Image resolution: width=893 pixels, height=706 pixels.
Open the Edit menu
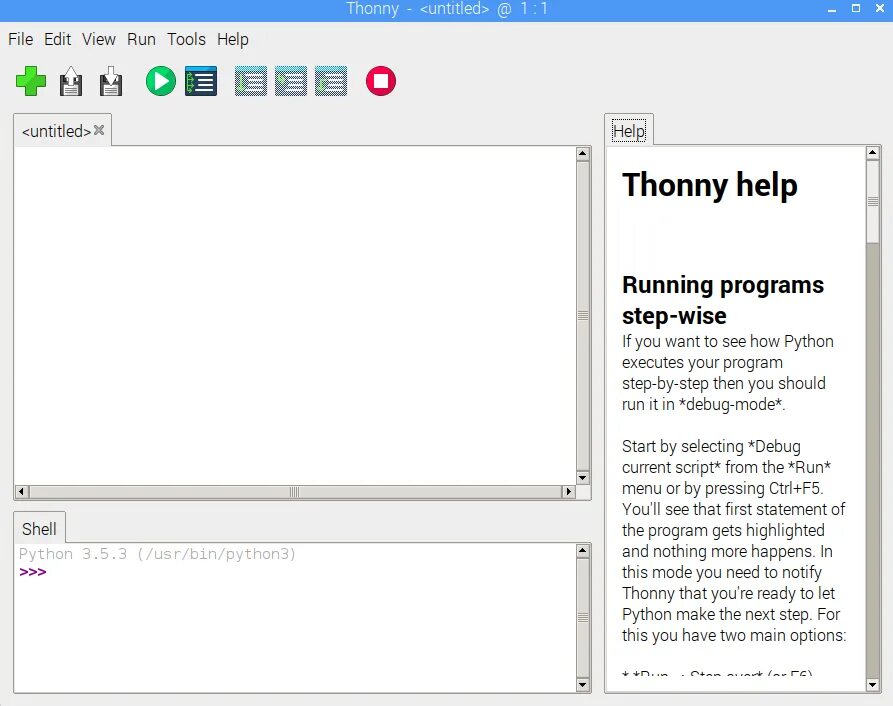pos(58,39)
